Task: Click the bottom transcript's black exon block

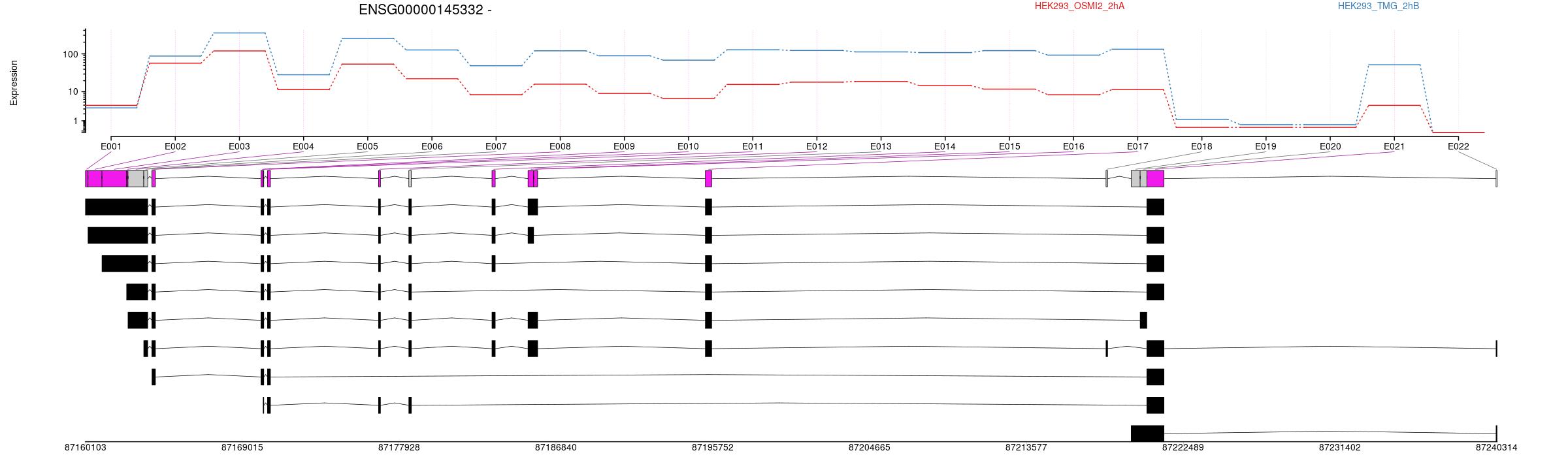Action: point(1147,433)
